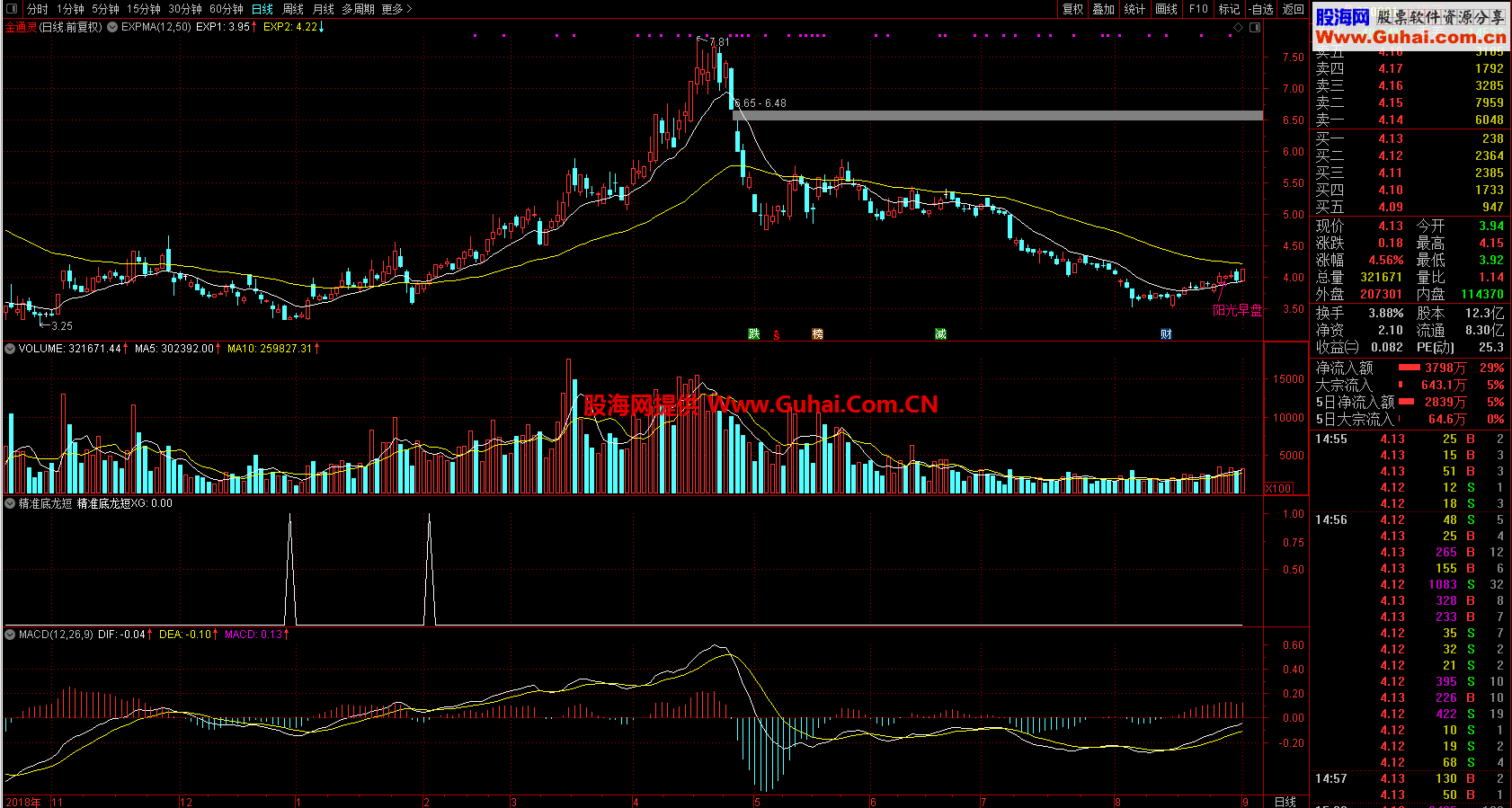
Task: Select the 买五 4.09 order row
Action: [x=1410, y=207]
